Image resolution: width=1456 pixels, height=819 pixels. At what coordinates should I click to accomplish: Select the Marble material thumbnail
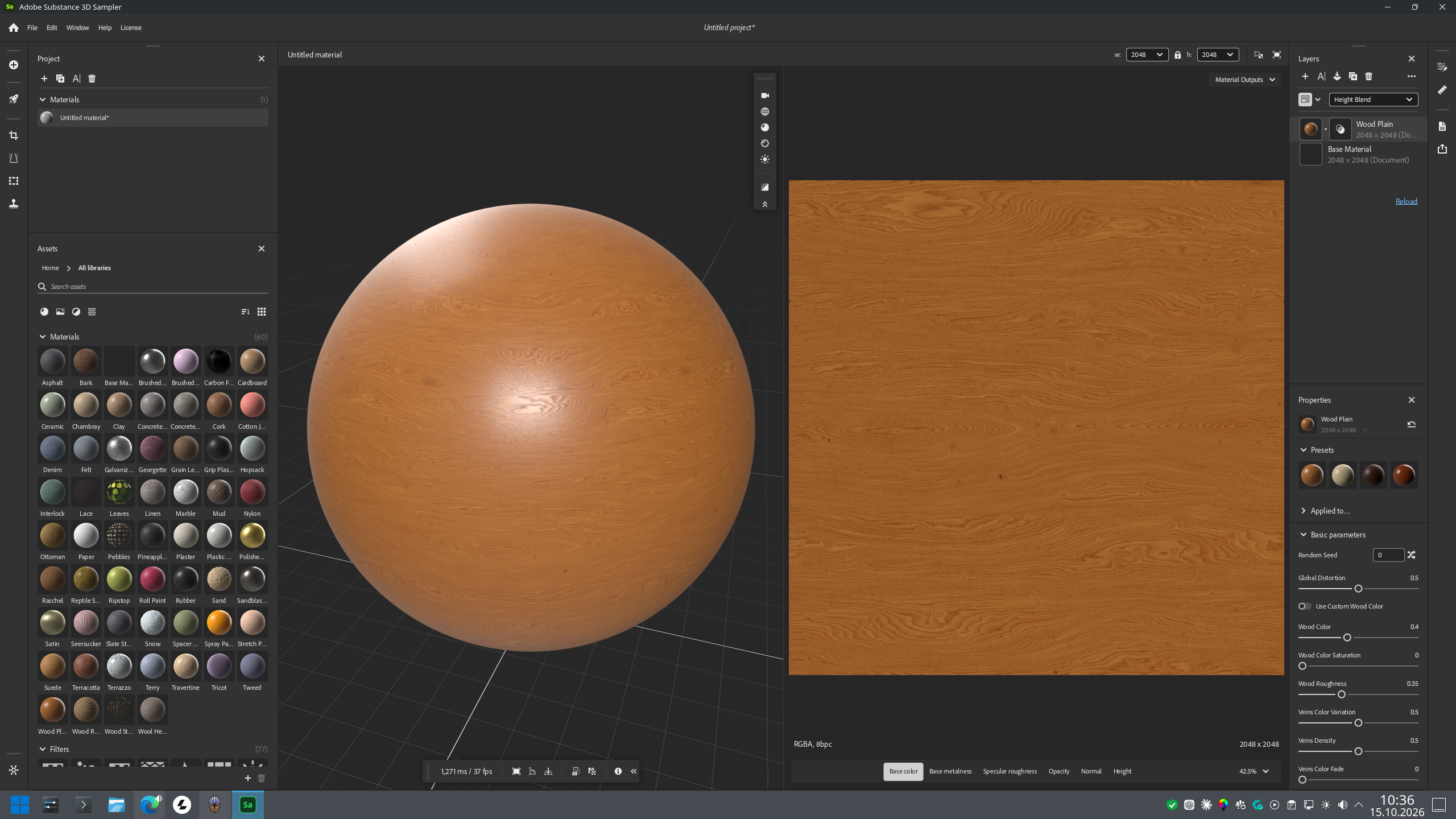(x=185, y=493)
